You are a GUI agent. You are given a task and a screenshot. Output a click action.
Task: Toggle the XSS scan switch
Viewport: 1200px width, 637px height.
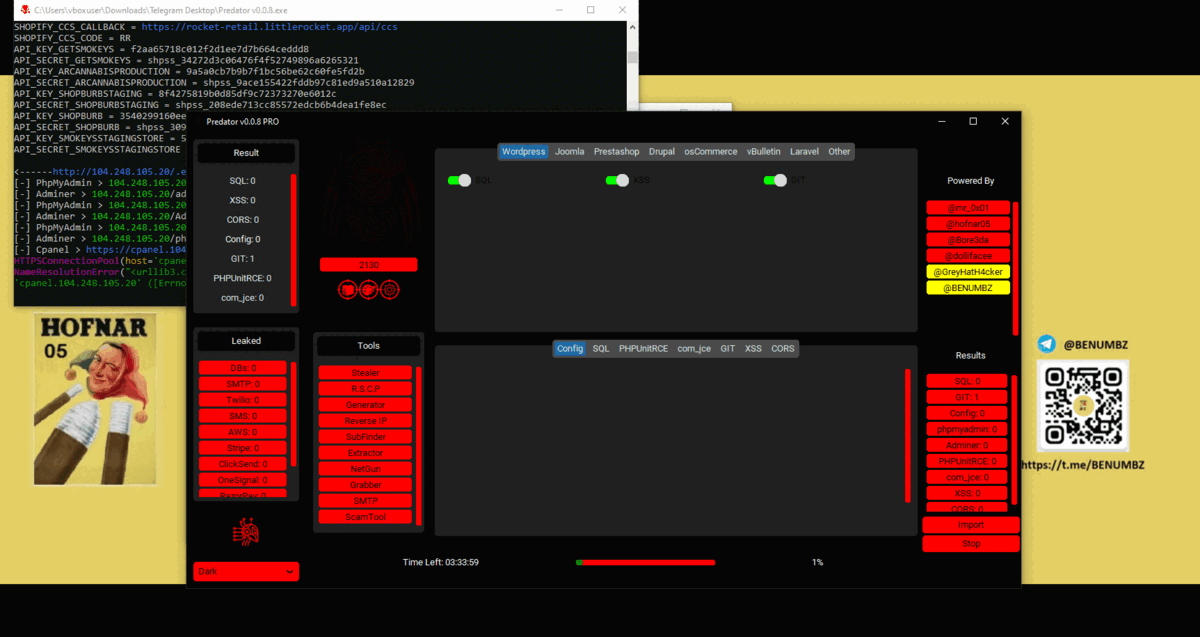tap(618, 180)
